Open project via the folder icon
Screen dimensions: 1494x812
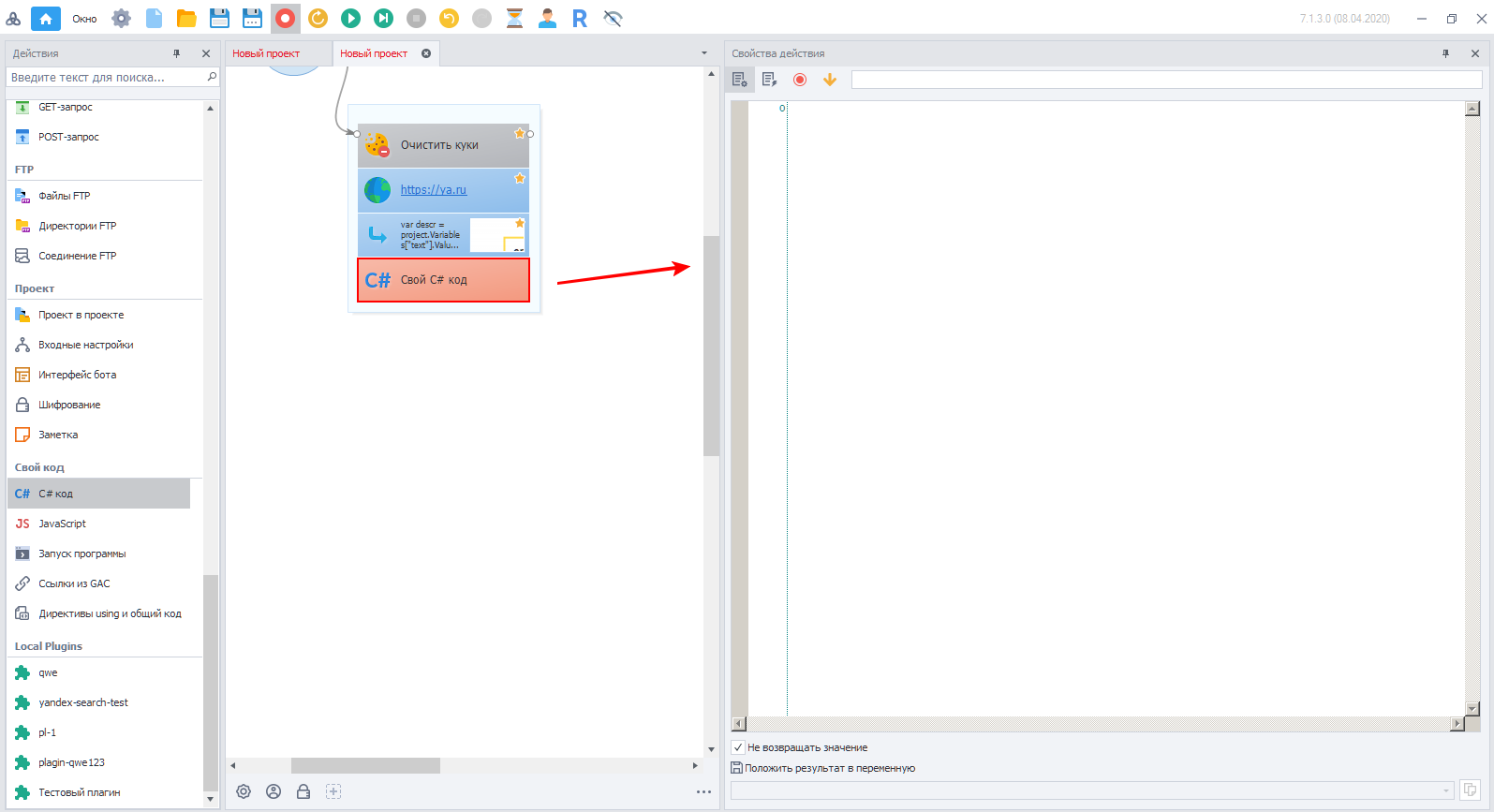coord(186,18)
